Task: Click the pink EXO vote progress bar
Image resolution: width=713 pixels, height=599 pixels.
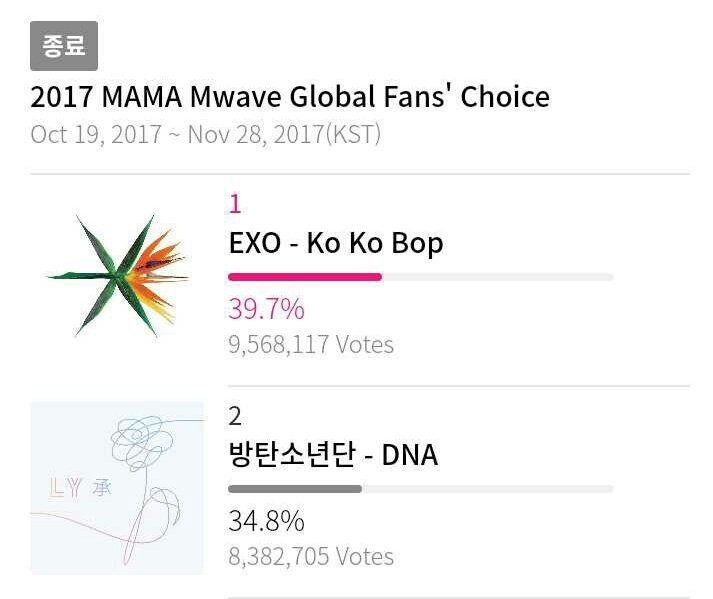Action: point(305,277)
